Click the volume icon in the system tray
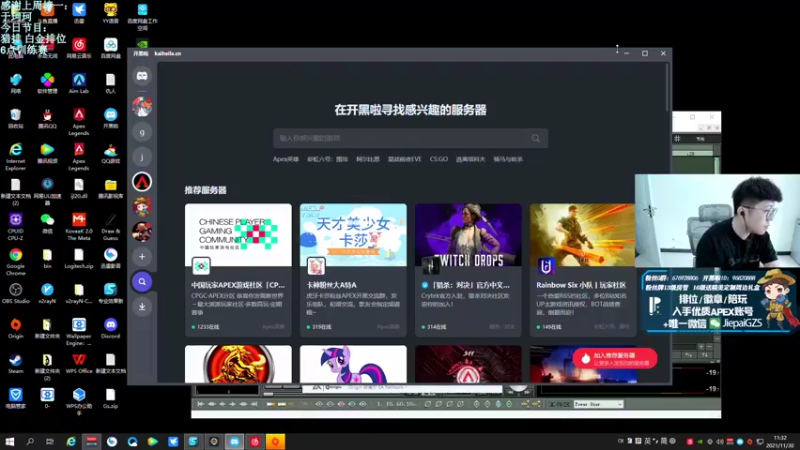This screenshot has width=800, height=450. click(720, 442)
